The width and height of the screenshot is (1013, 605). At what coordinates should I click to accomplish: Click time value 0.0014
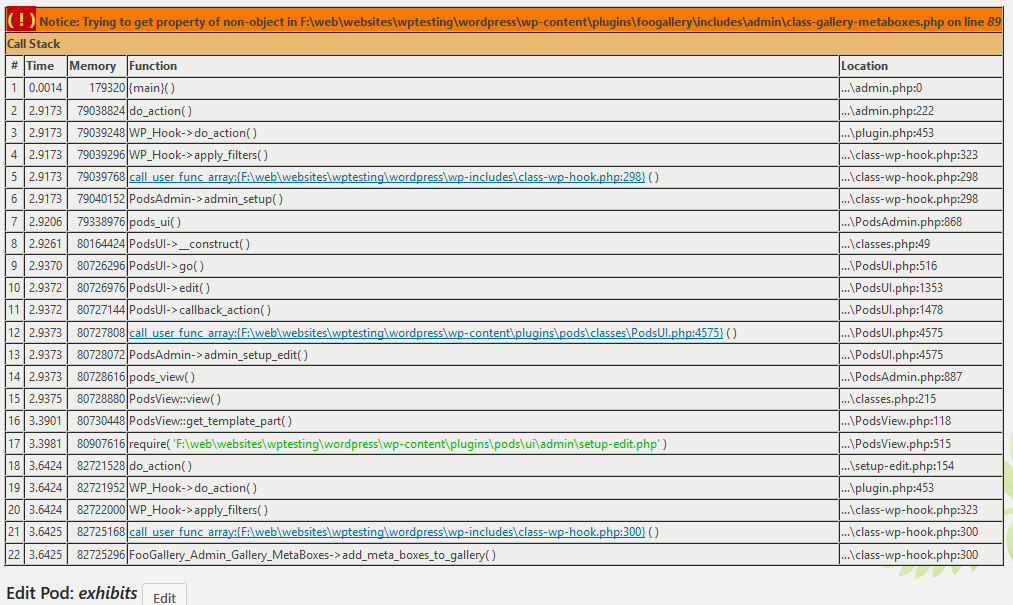pos(45,88)
